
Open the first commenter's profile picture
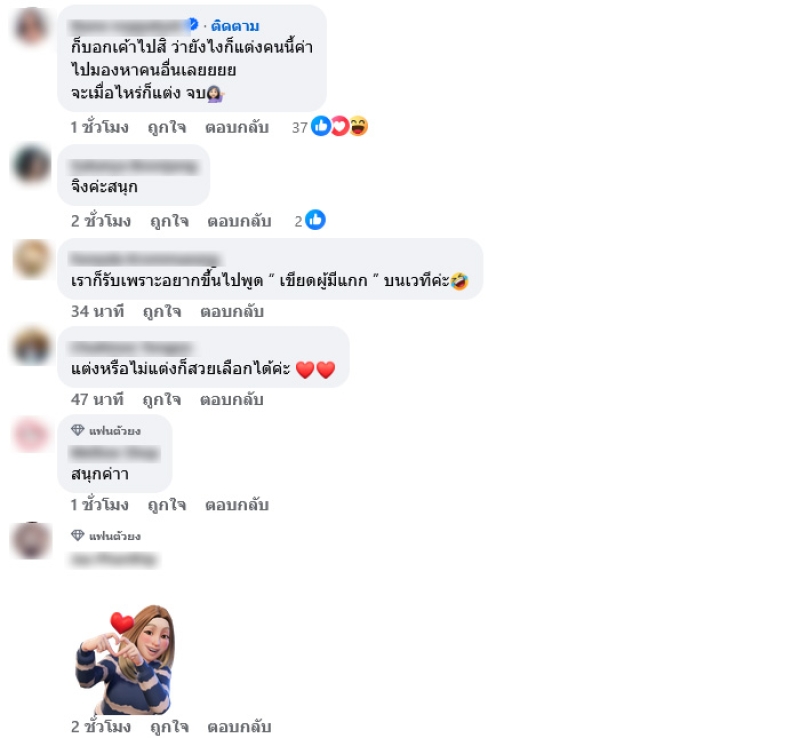coord(31,26)
